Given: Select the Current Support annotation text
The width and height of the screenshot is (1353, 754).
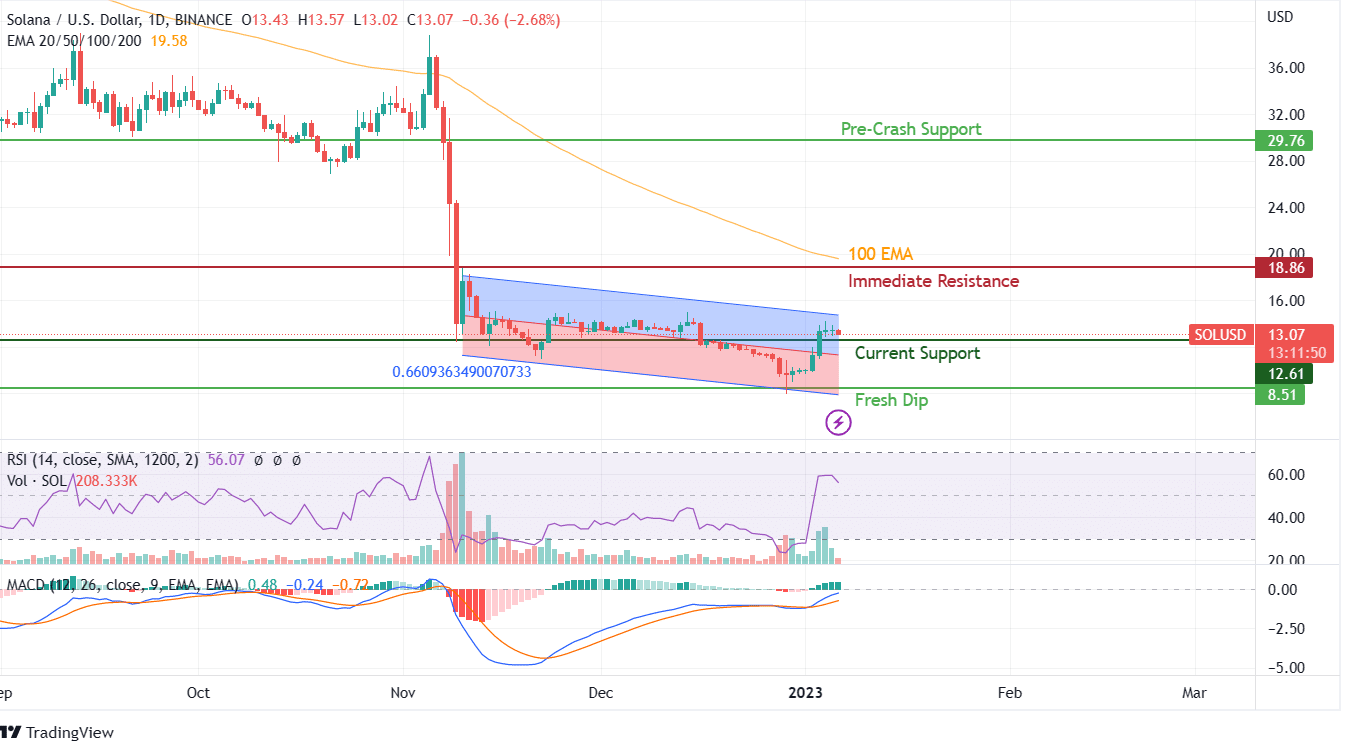Looking at the screenshot, I should [x=917, y=353].
